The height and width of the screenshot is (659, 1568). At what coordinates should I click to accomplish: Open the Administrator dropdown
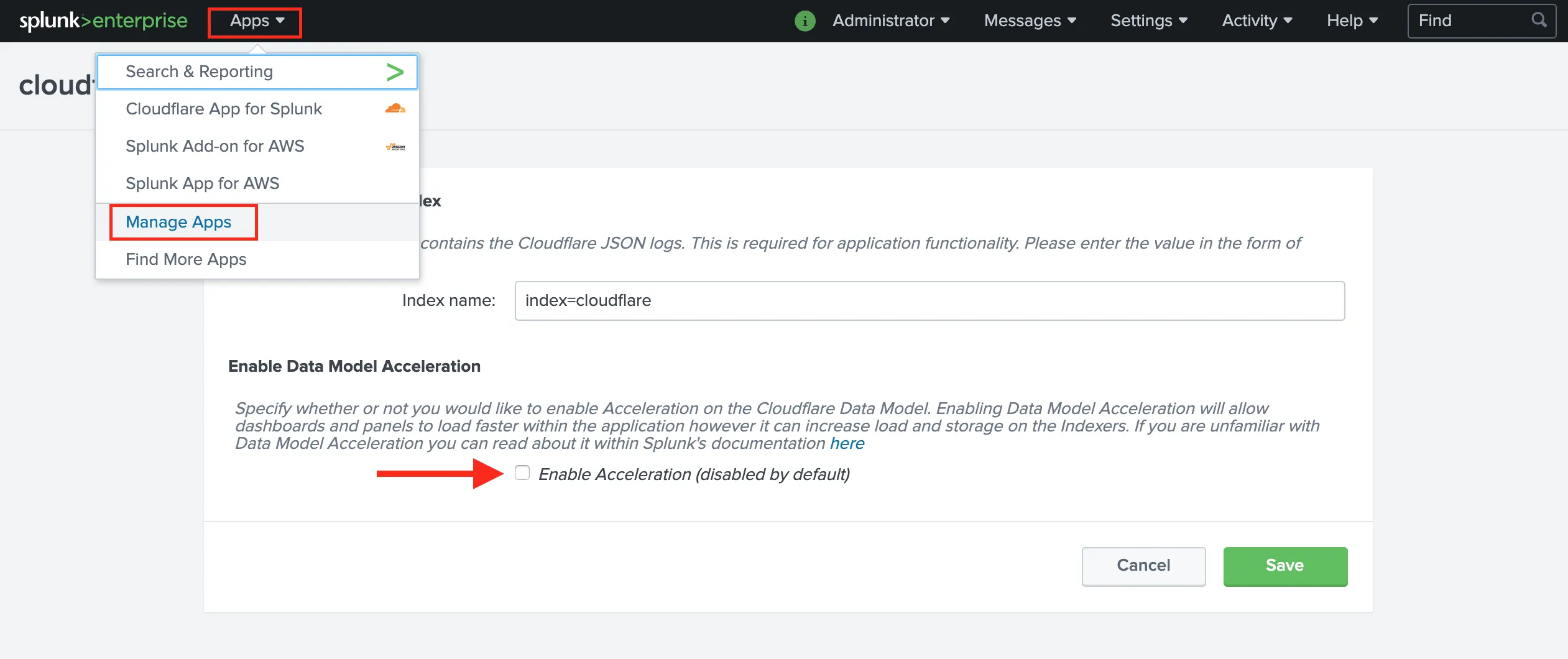pos(891,21)
